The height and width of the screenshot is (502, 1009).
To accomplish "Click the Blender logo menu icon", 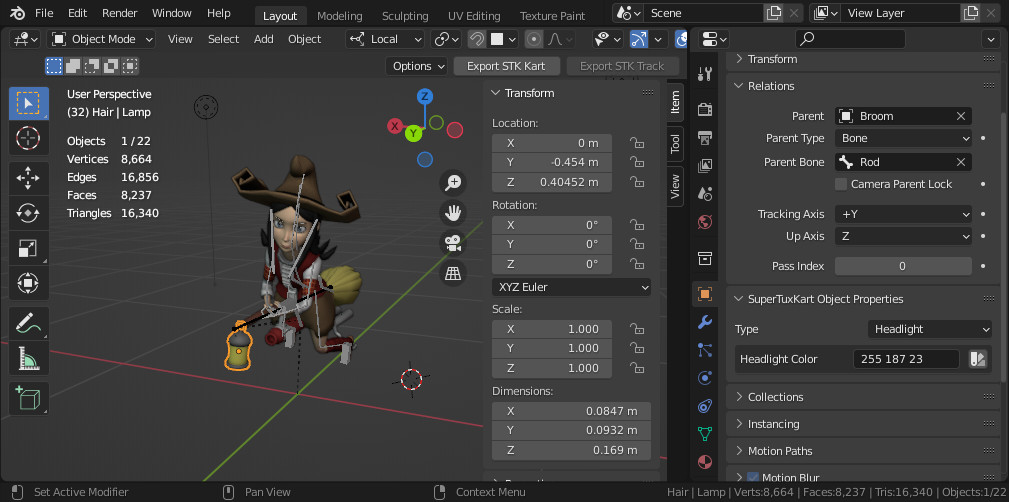I will coord(17,13).
